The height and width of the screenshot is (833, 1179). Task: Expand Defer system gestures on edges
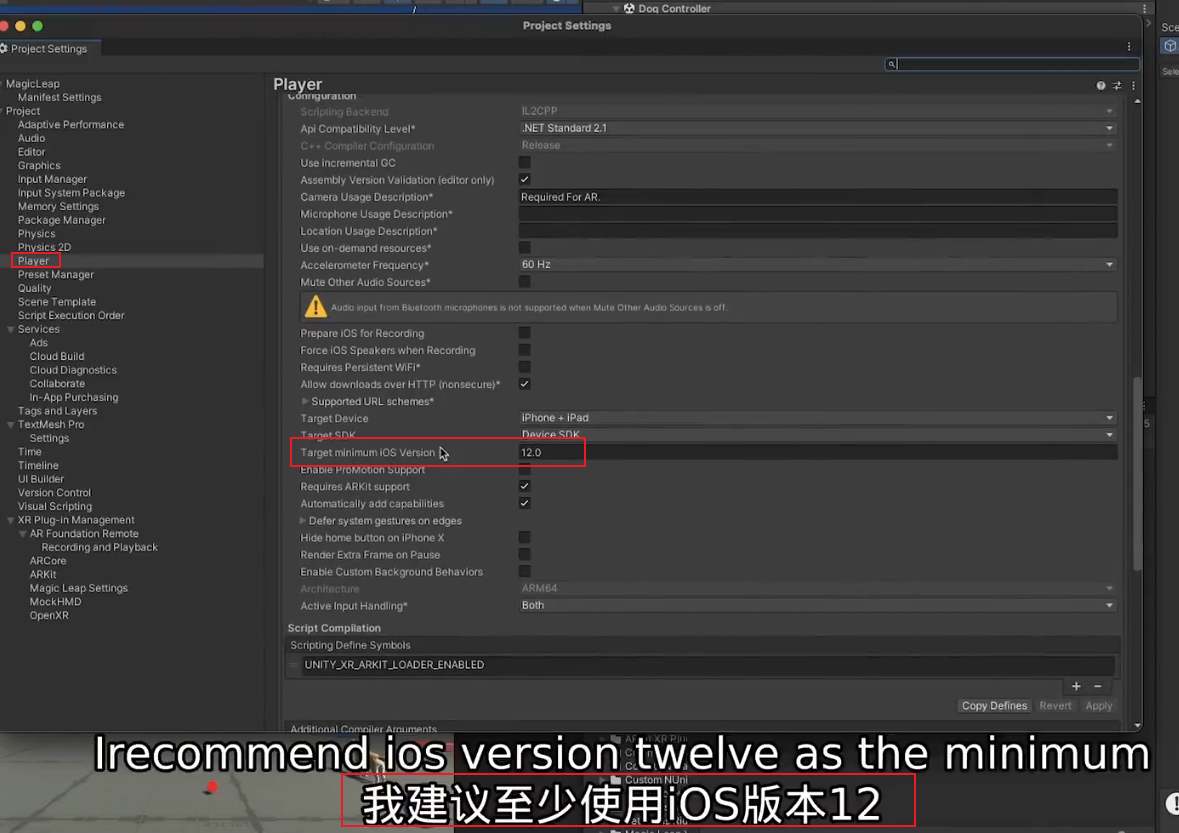(x=303, y=521)
